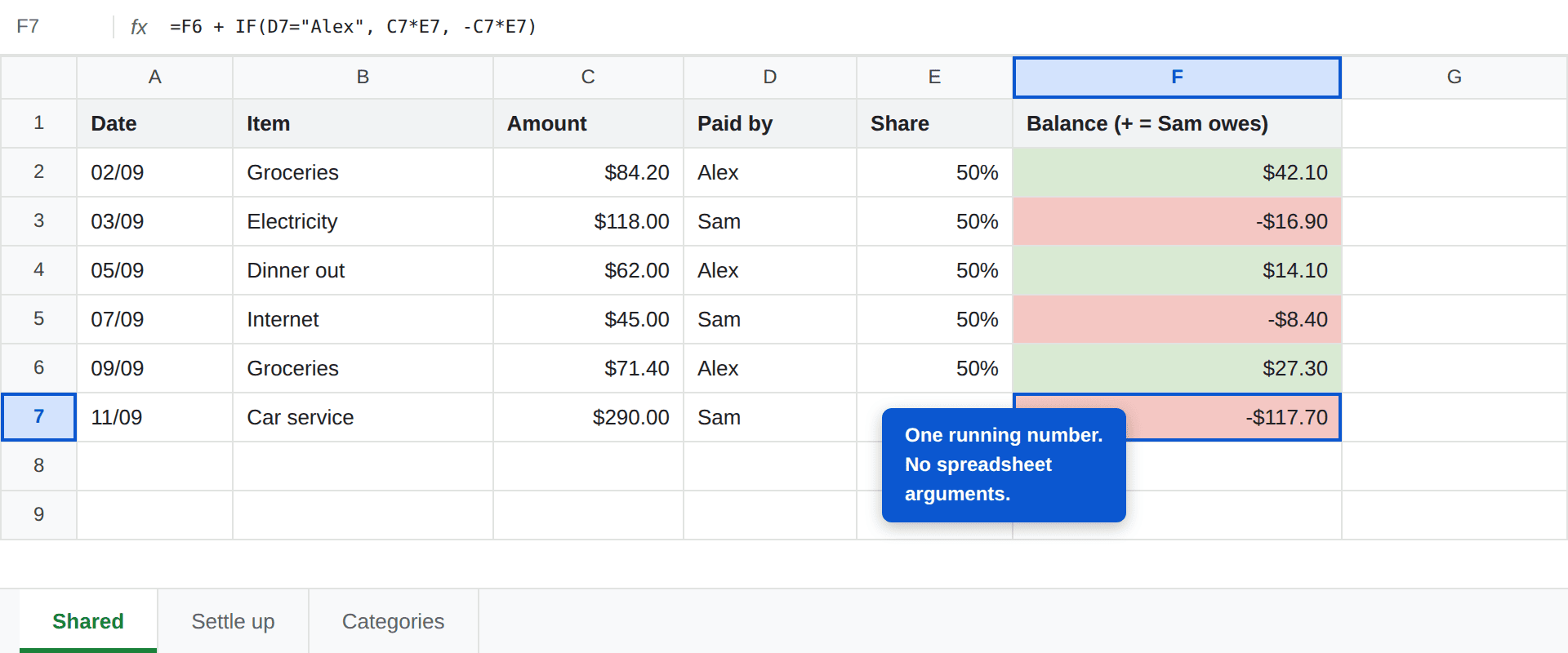Select date cell 09/09

point(154,368)
